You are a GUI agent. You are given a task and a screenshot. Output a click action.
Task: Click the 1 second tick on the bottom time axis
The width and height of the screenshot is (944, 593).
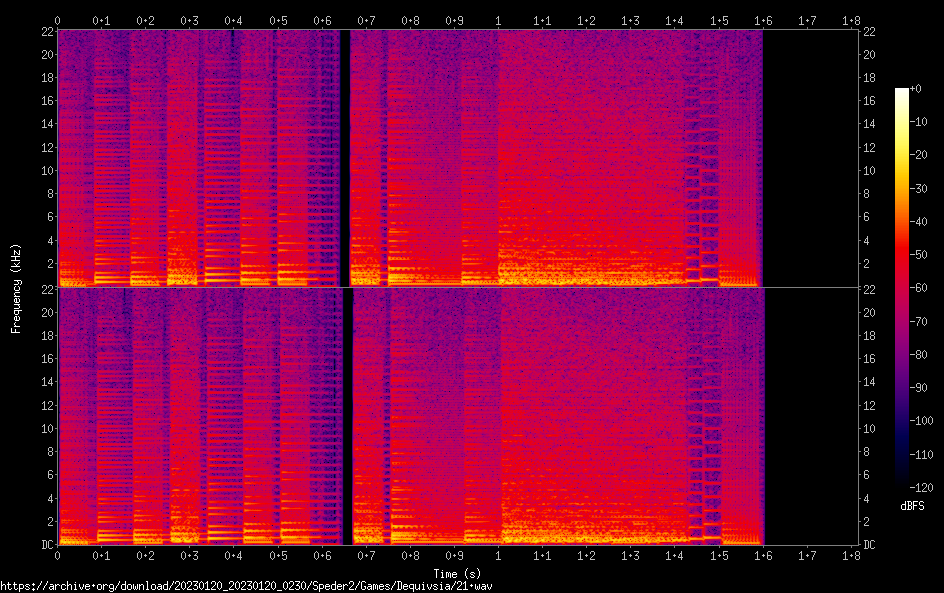[498, 555]
